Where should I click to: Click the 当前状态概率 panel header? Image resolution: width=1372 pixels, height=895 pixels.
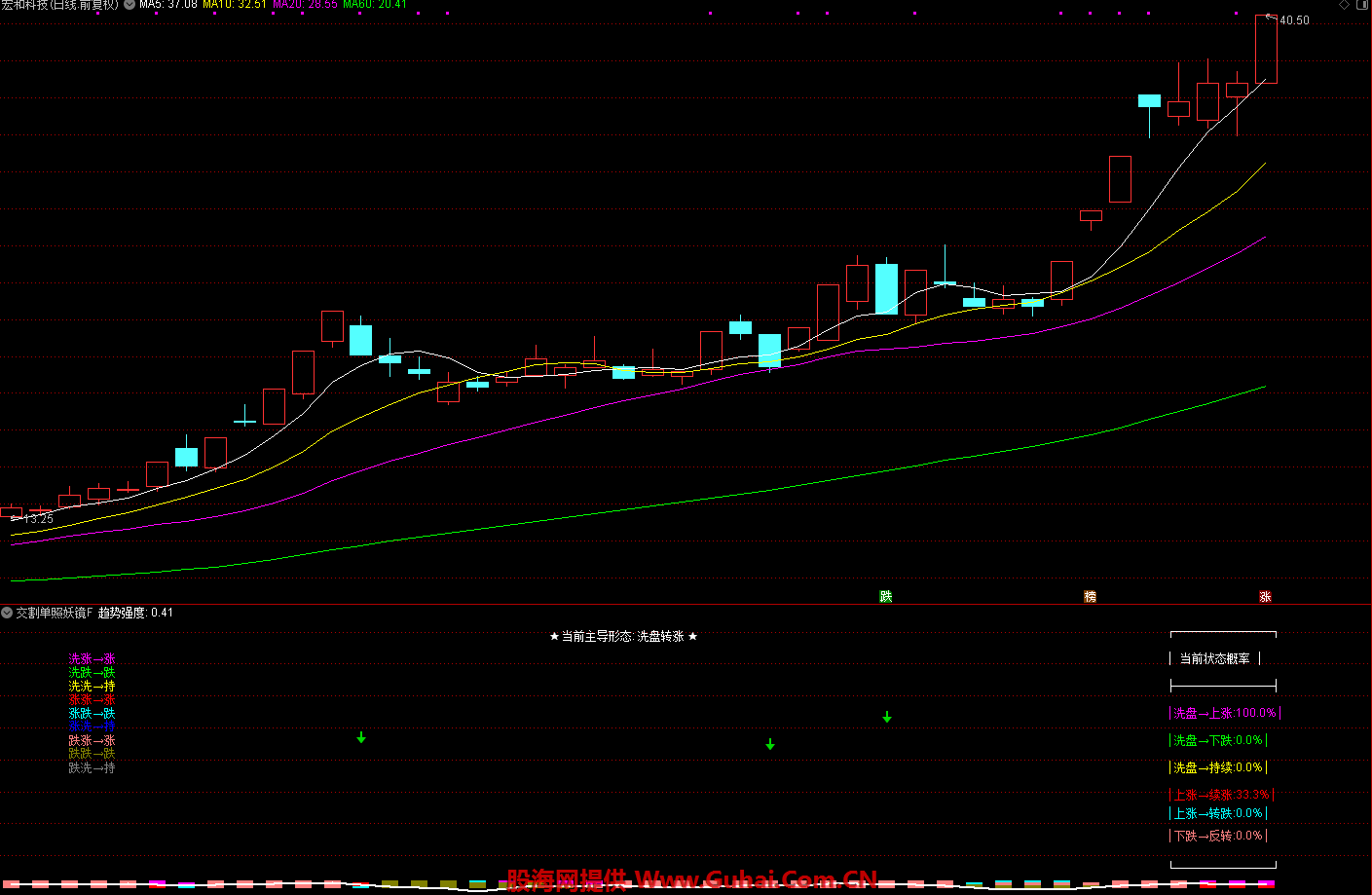(1215, 659)
